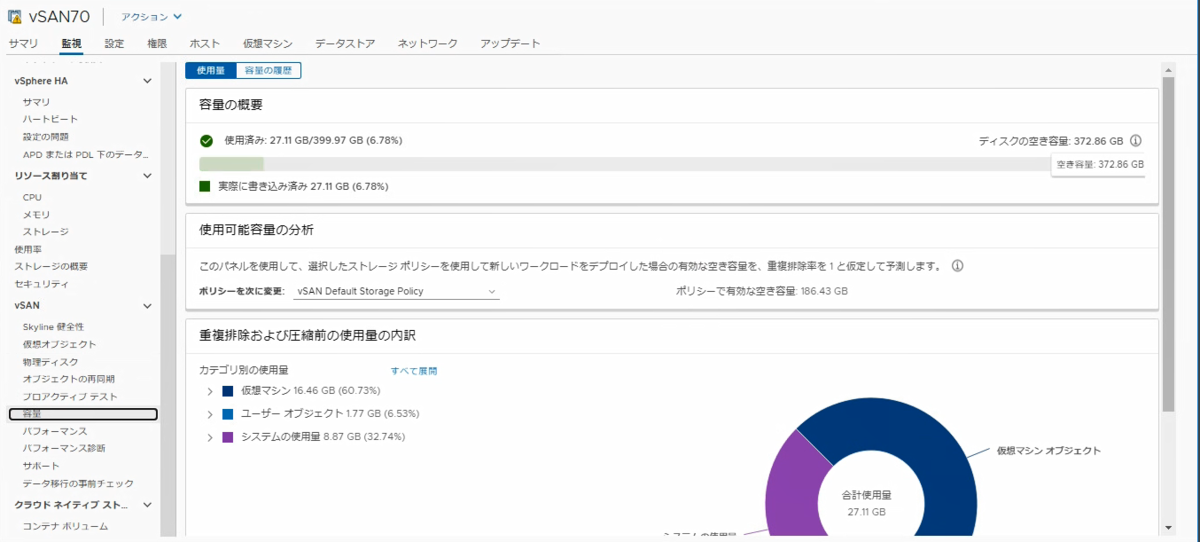Open 仮想オブジェクト under vSAN

coord(59,344)
